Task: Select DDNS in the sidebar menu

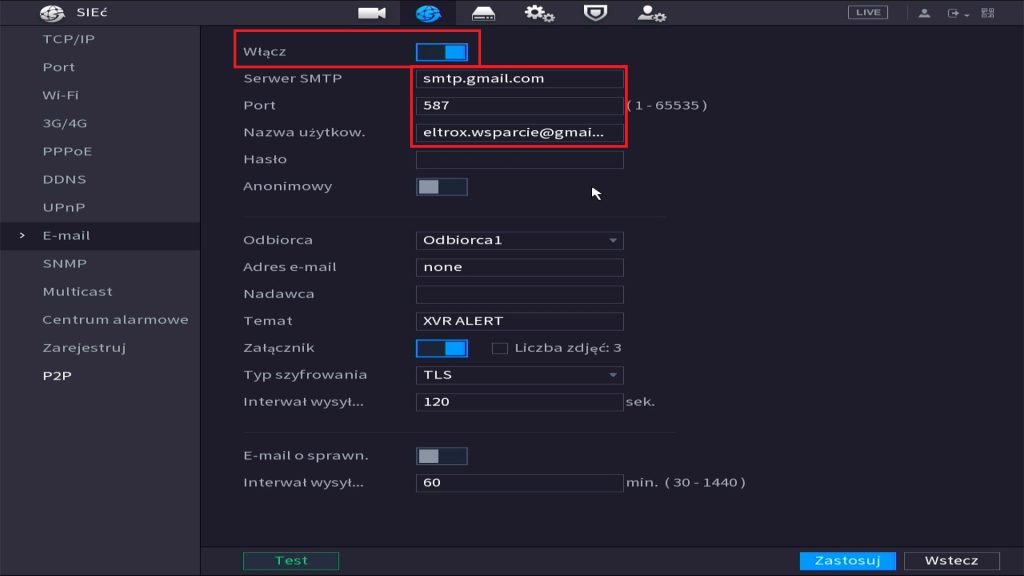Action: 64,180
